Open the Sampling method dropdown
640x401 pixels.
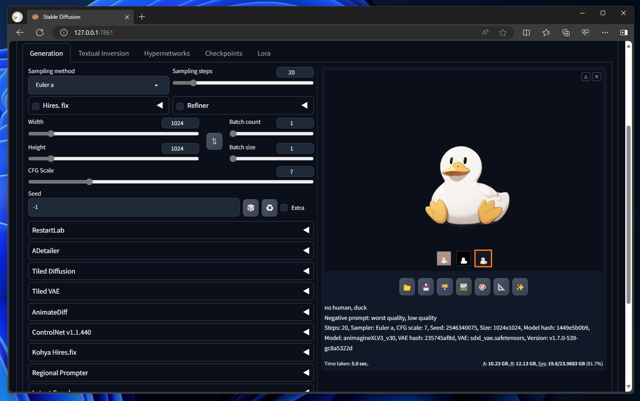pos(98,85)
